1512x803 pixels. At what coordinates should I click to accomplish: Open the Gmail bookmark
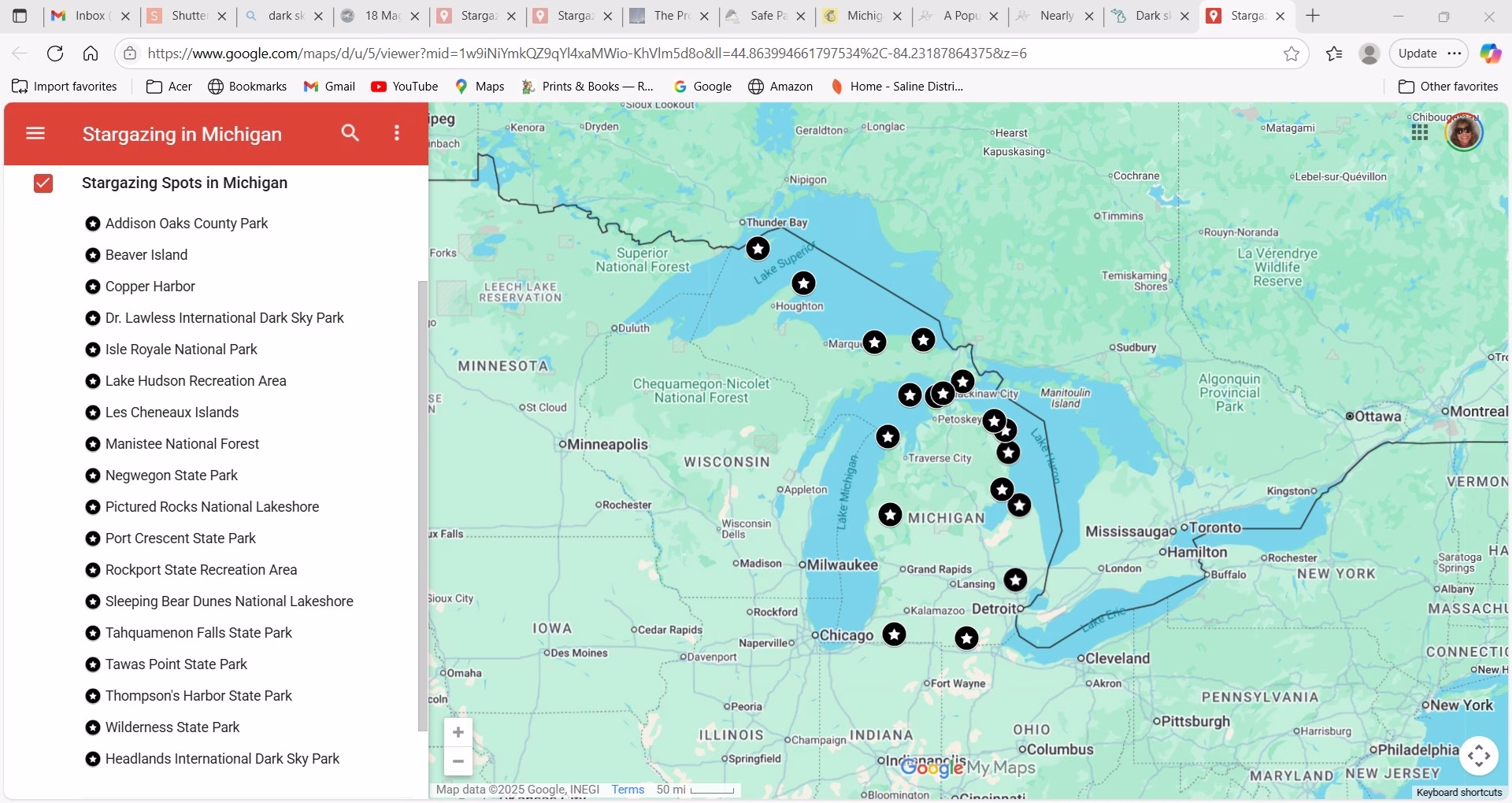pyautogui.click(x=329, y=87)
